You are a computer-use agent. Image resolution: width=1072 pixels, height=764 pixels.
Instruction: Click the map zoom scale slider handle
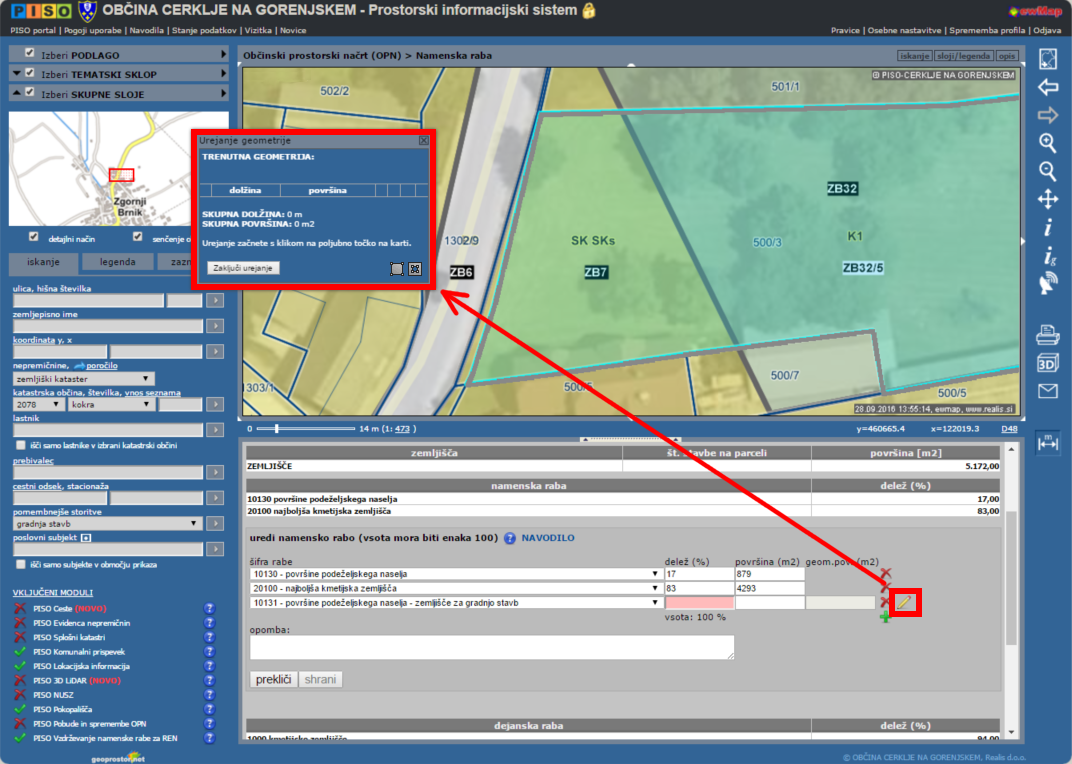[276, 429]
